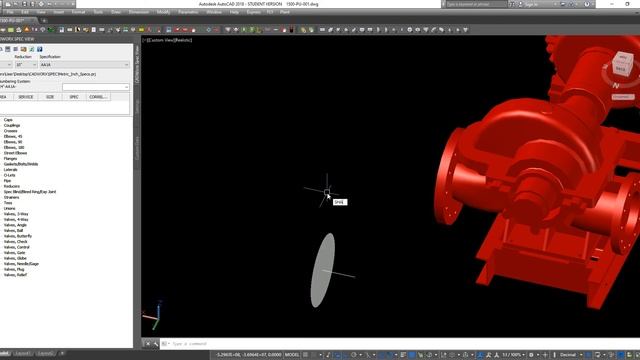Open the Format menu
Image resolution: width=640 pixels, height=360 pixels.
click(x=78, y=12)
